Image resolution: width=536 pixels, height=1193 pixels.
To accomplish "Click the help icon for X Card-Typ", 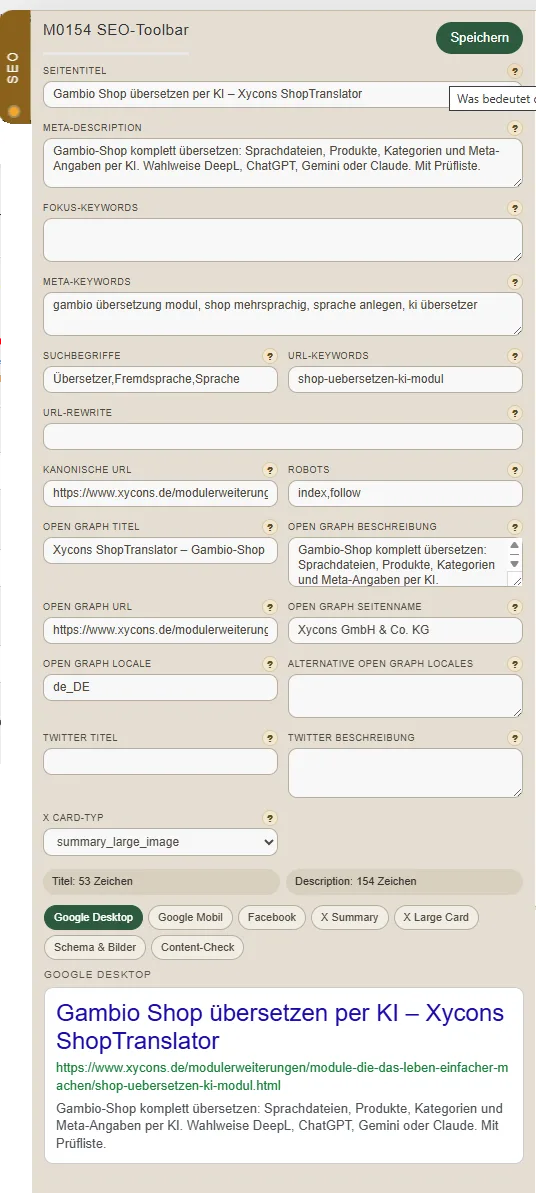I will (270, 818).
